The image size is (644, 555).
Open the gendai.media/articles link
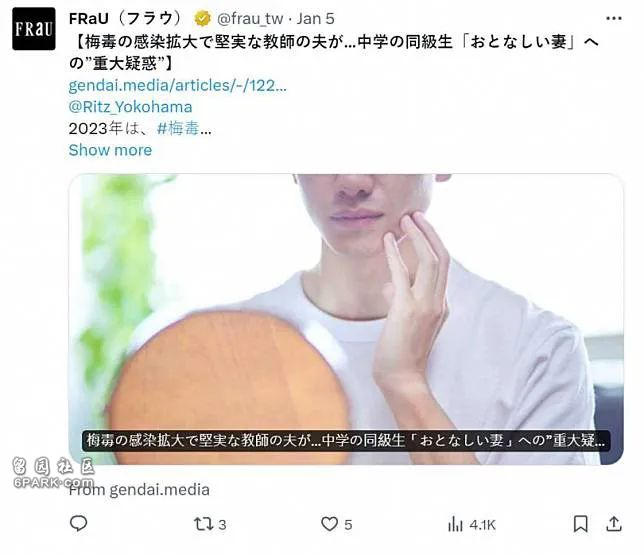177,85
